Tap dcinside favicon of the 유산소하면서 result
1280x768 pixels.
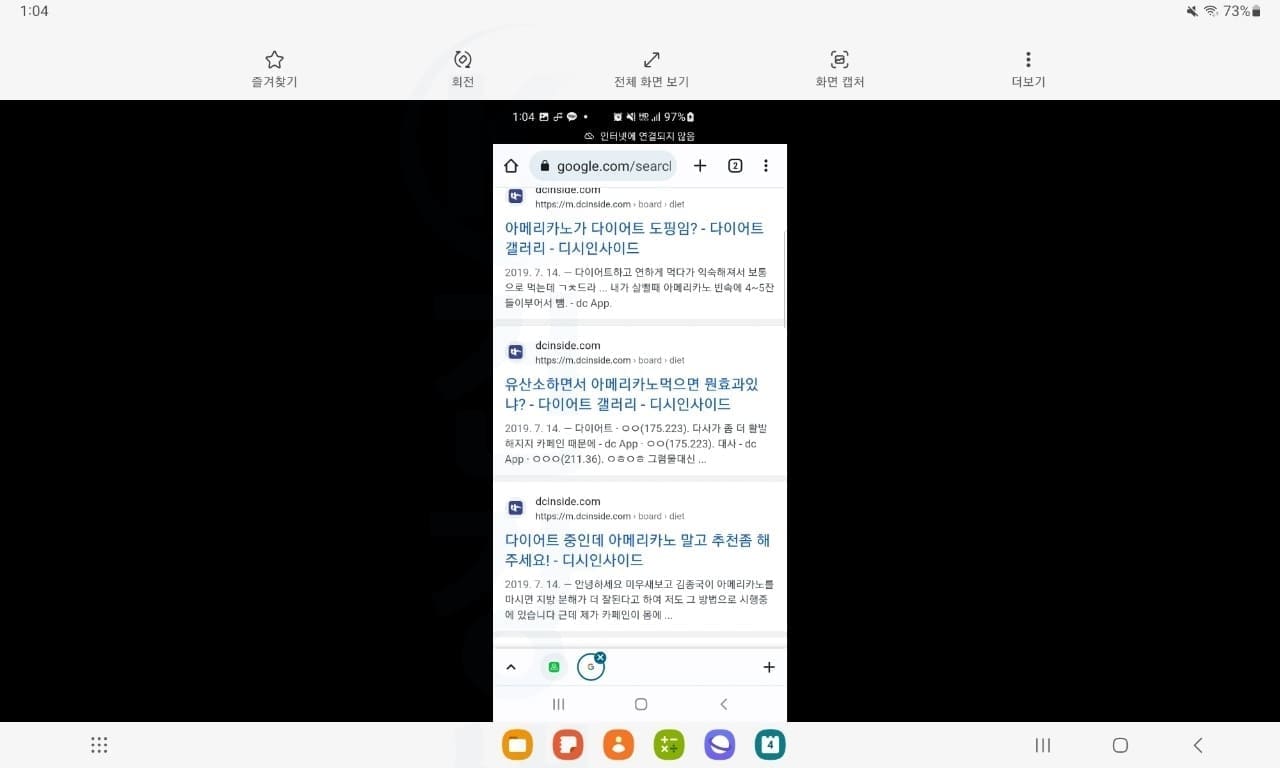click(516, 352)
